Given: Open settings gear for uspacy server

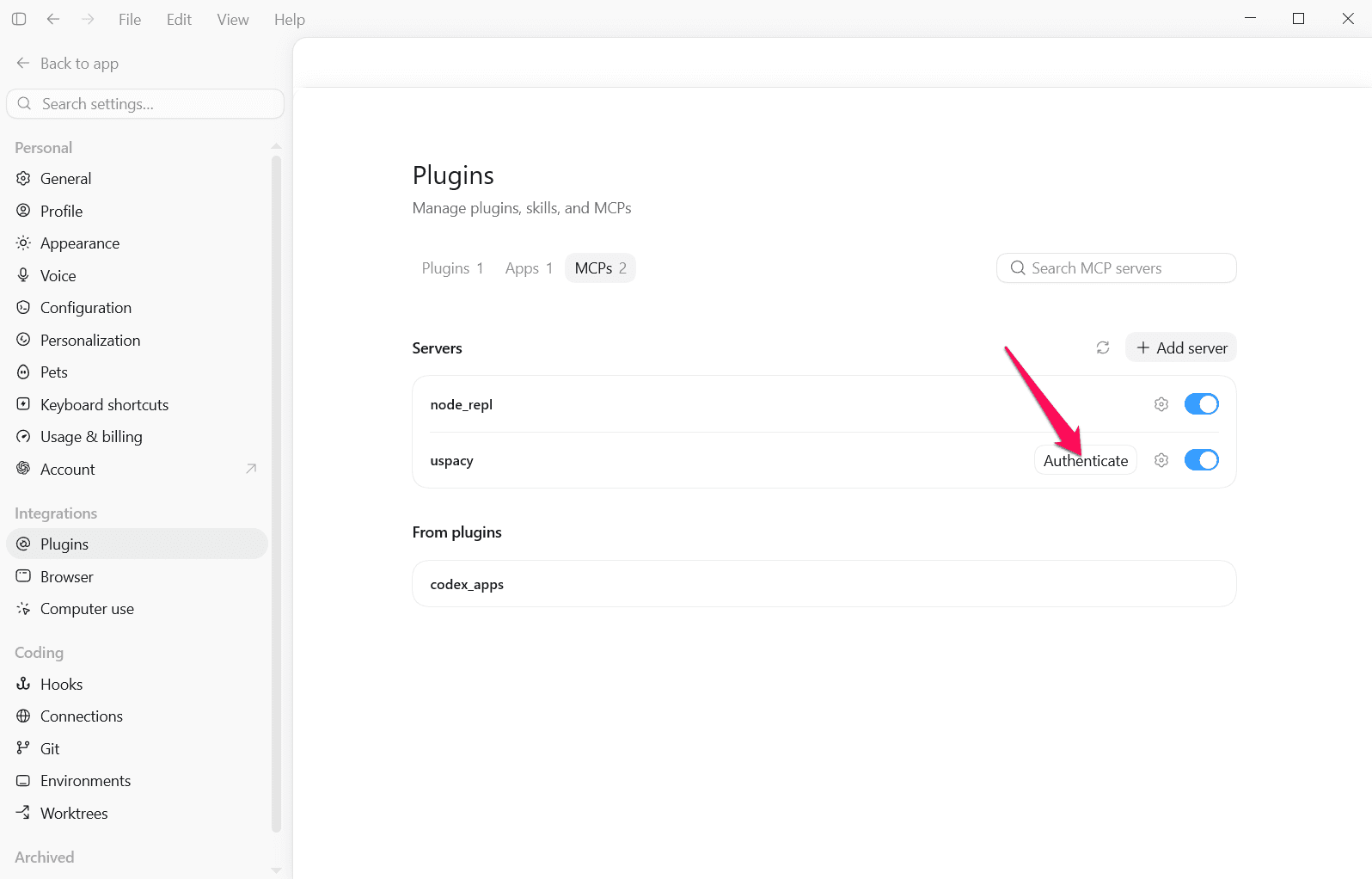Looking at the screenshot, I should 1161,460.
